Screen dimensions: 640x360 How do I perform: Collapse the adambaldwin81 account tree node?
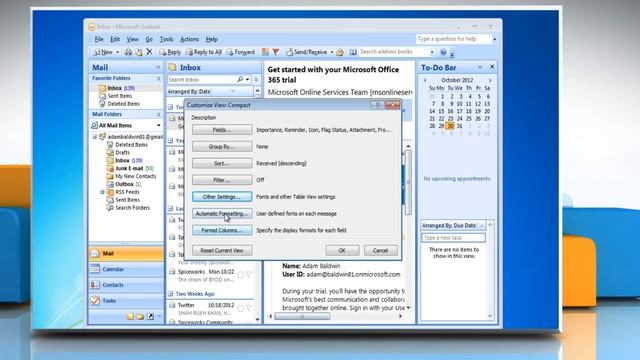tap(95, 137)
